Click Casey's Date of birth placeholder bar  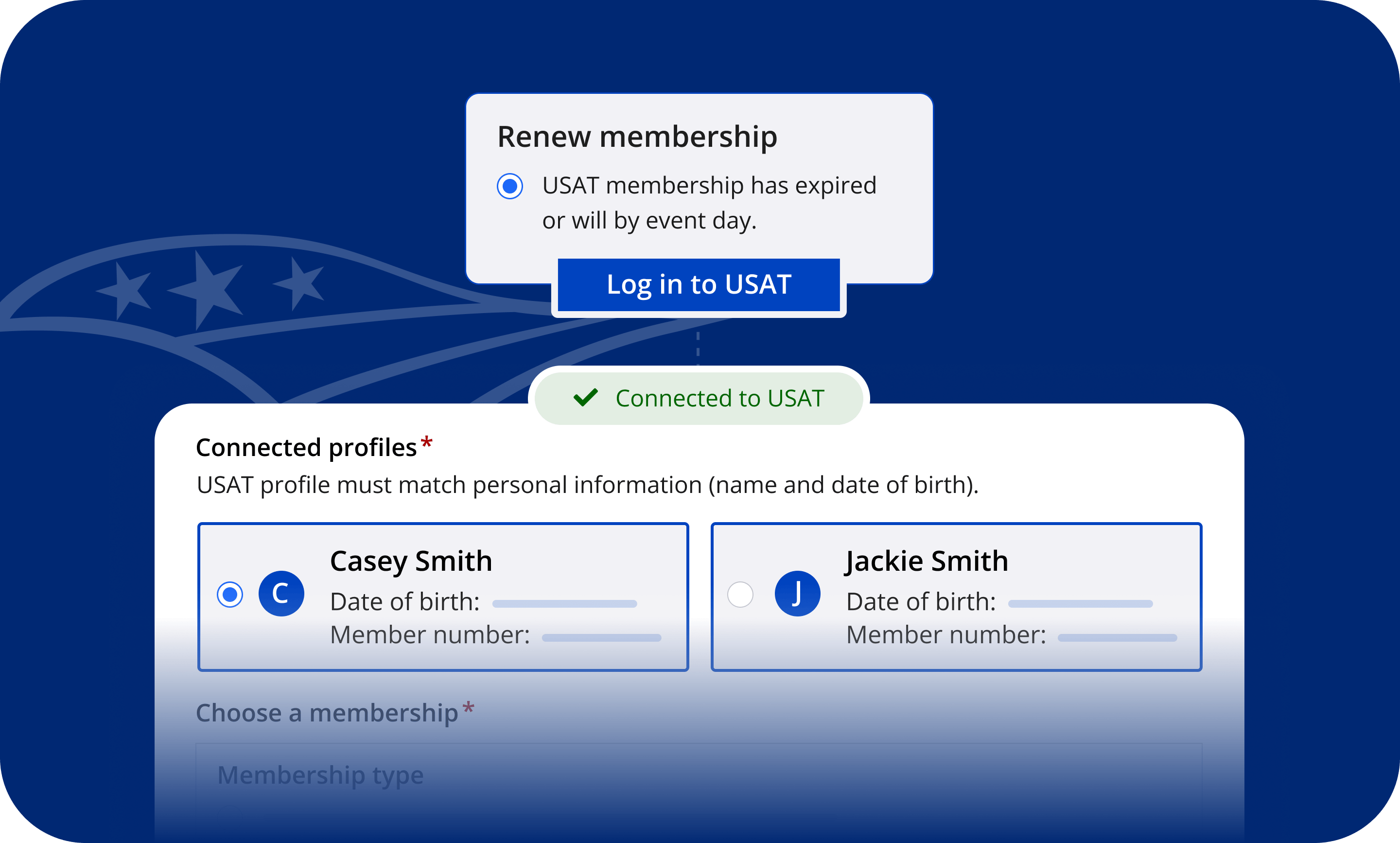tap(564, 604)
